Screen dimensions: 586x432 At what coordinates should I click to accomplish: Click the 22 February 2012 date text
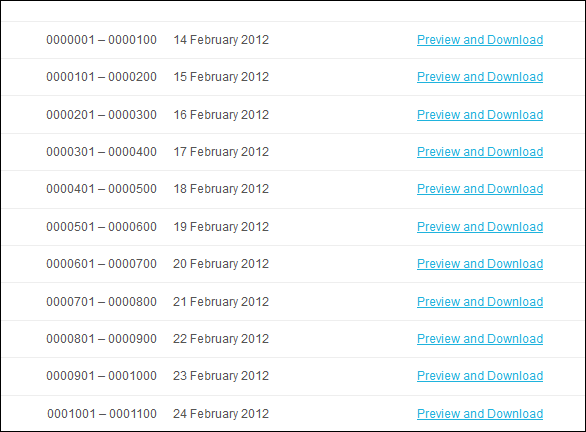coord(221,339)
